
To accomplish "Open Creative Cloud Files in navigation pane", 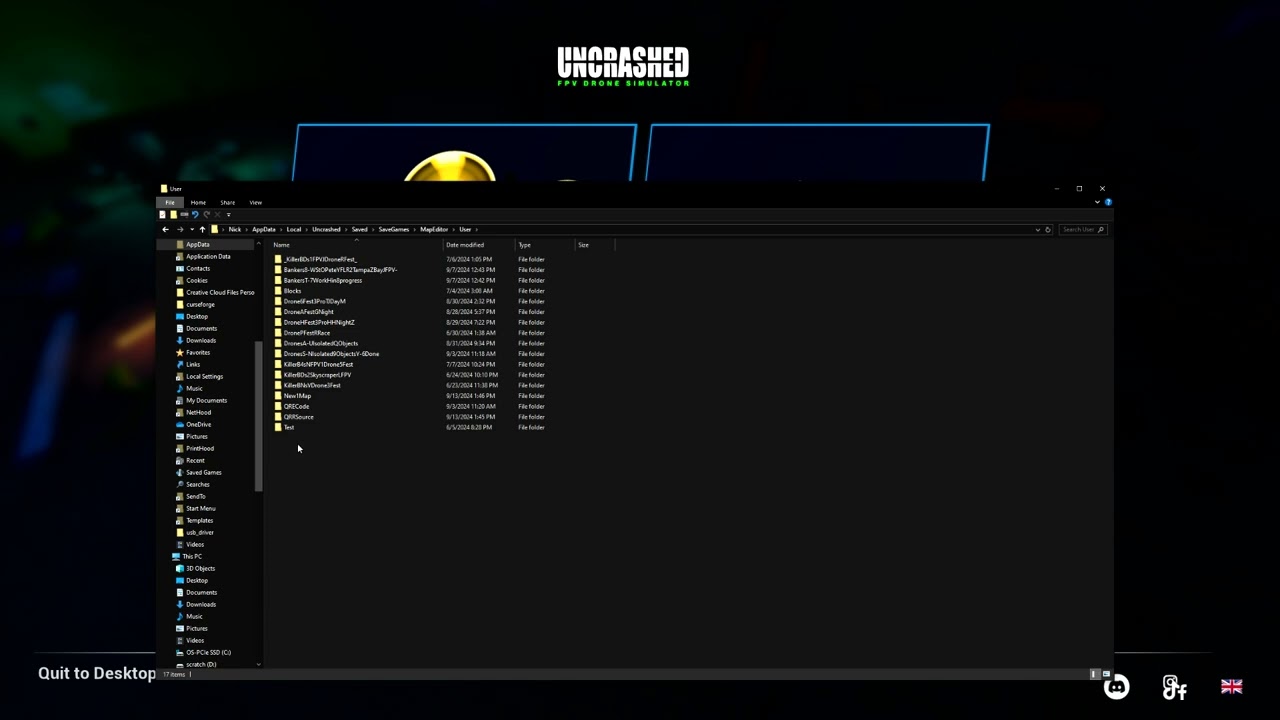I will click(x=220, y=292).
